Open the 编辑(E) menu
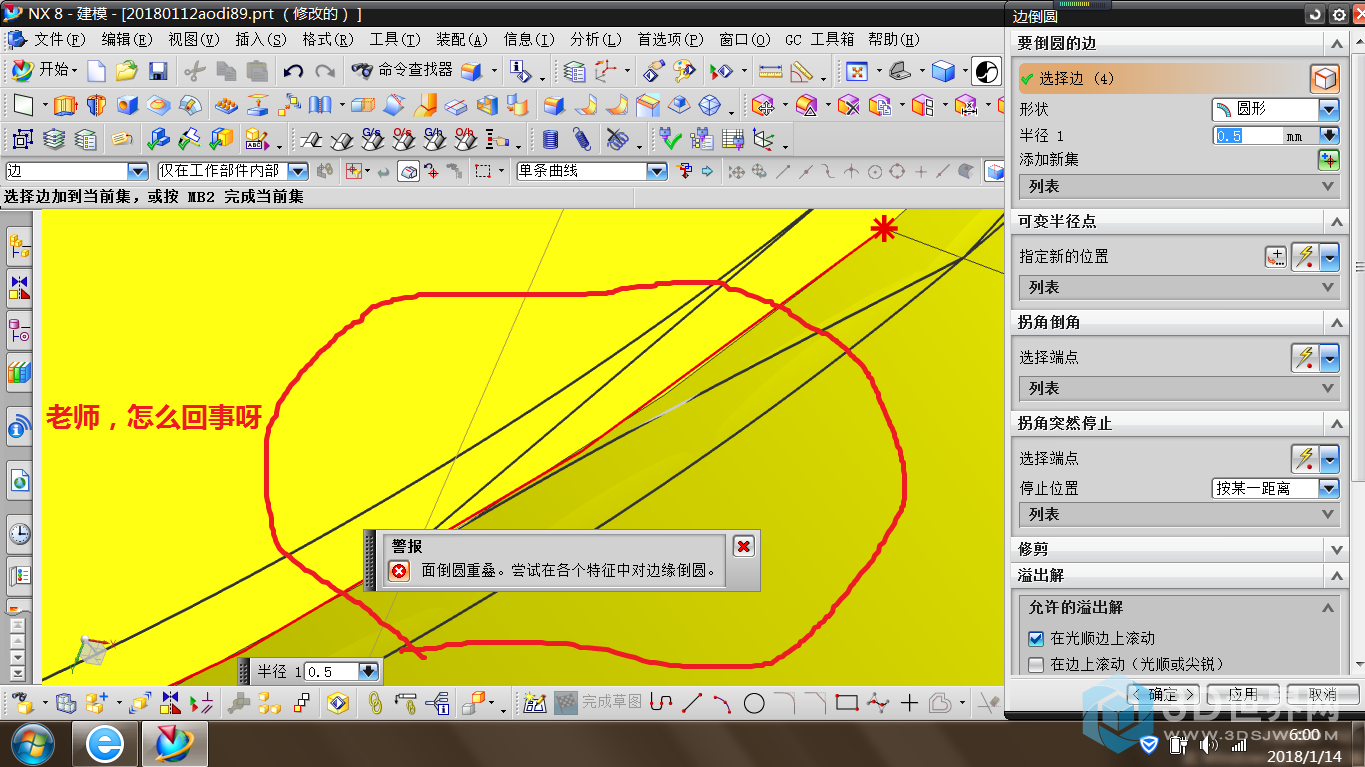The width and height of the screenshot is (1365, 767). (126, 40)
